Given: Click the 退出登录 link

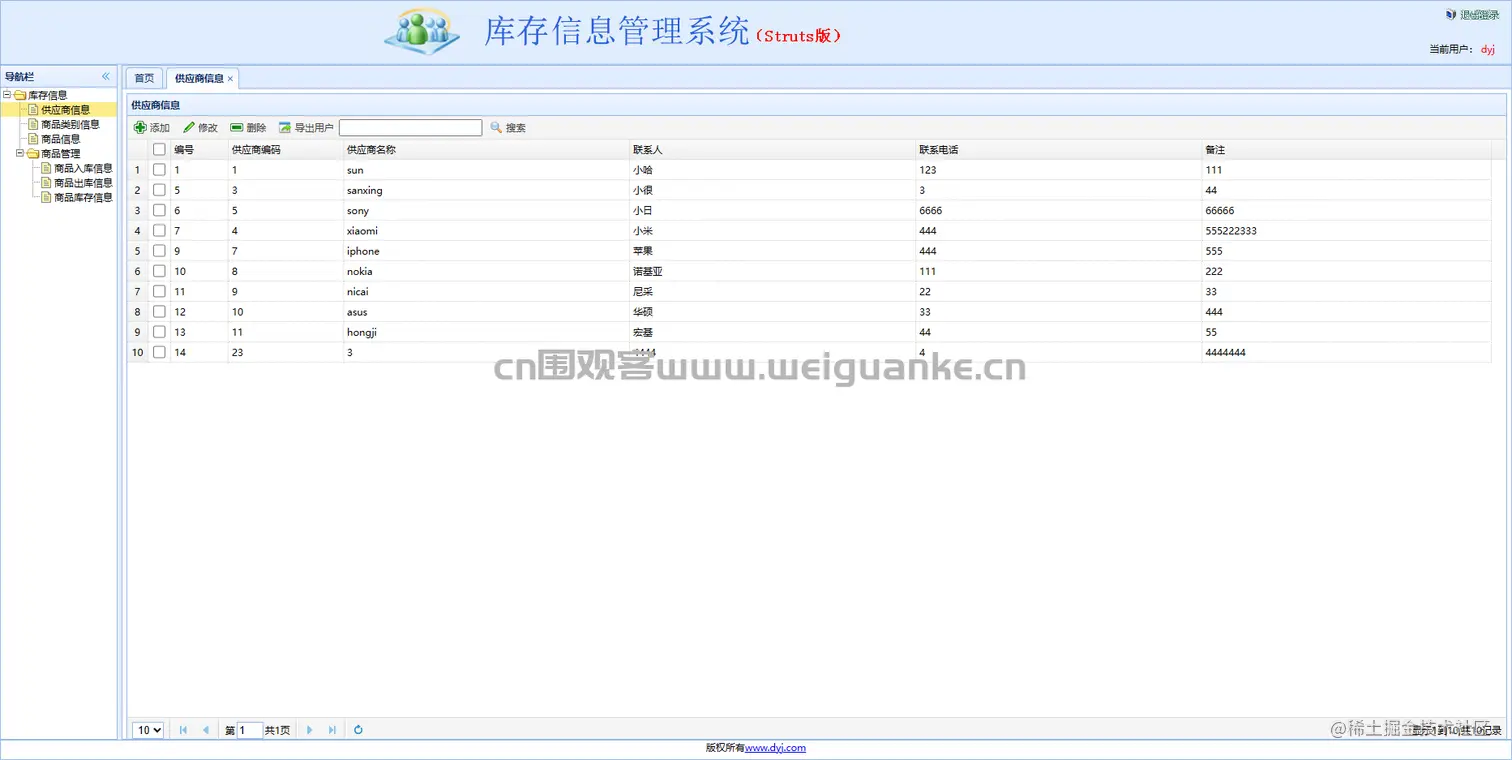Looking at the screenshot, I should click(x=1480, y=15).
